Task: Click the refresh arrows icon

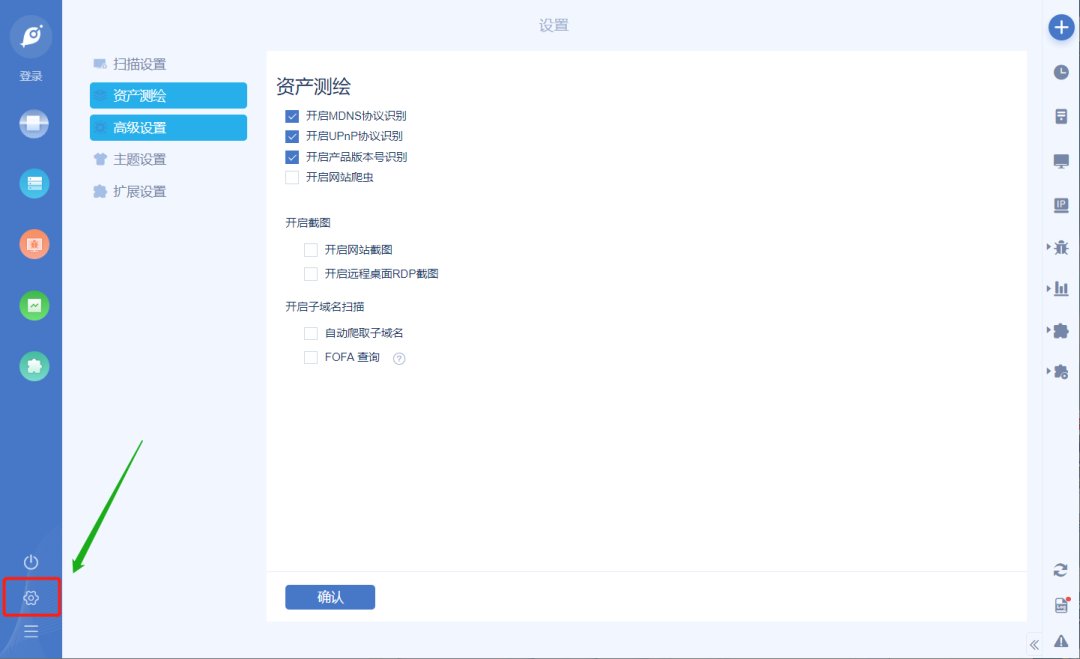Action: 1061,570
